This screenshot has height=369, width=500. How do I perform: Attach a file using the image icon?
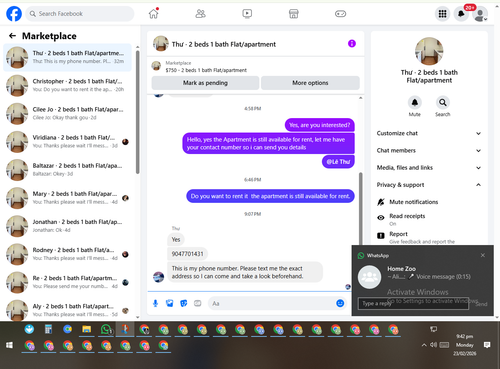point(170,303)
